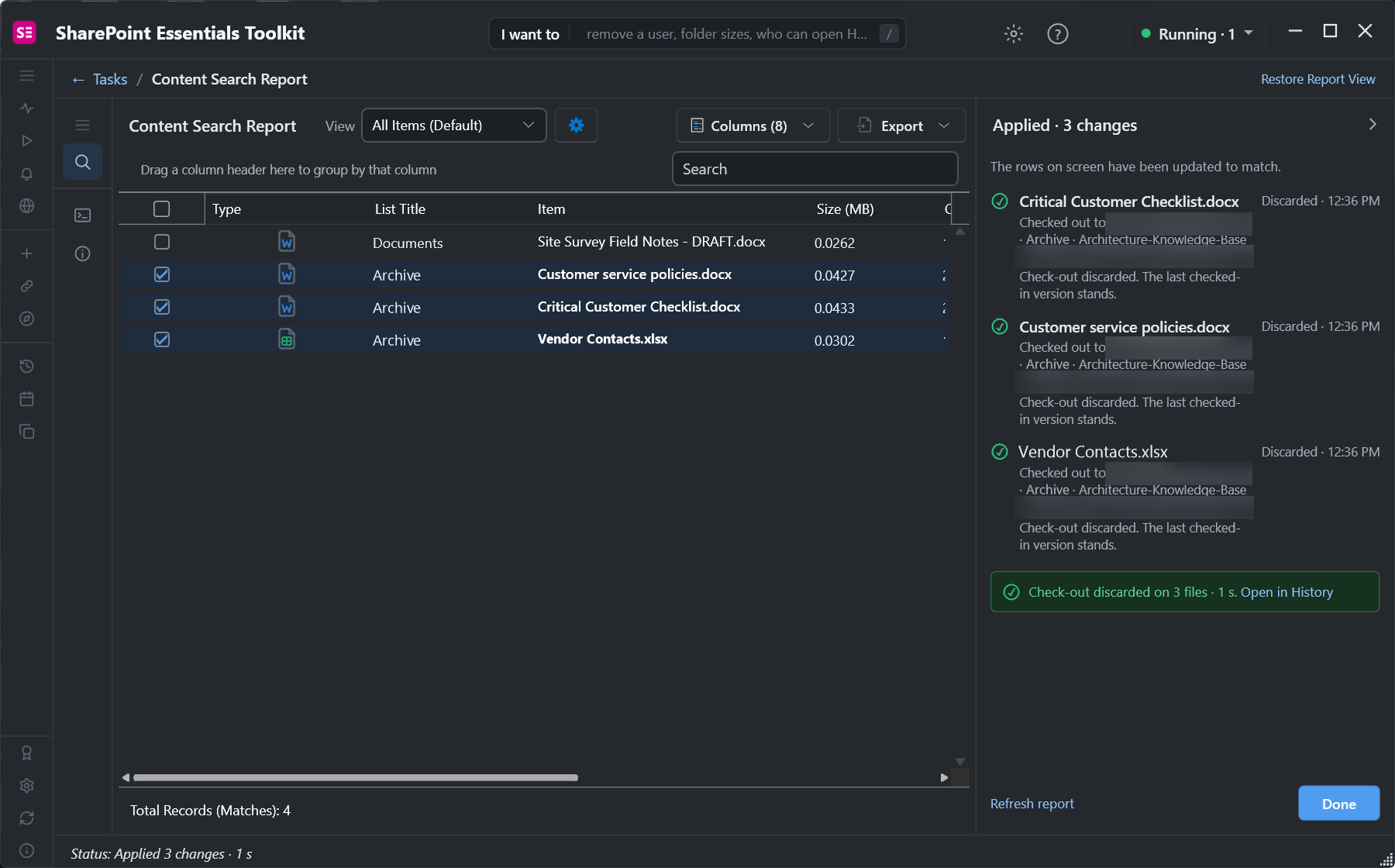1395x868 pixels.
Task: Open the history clock icon in the left rail
Action: click(27, 366)
